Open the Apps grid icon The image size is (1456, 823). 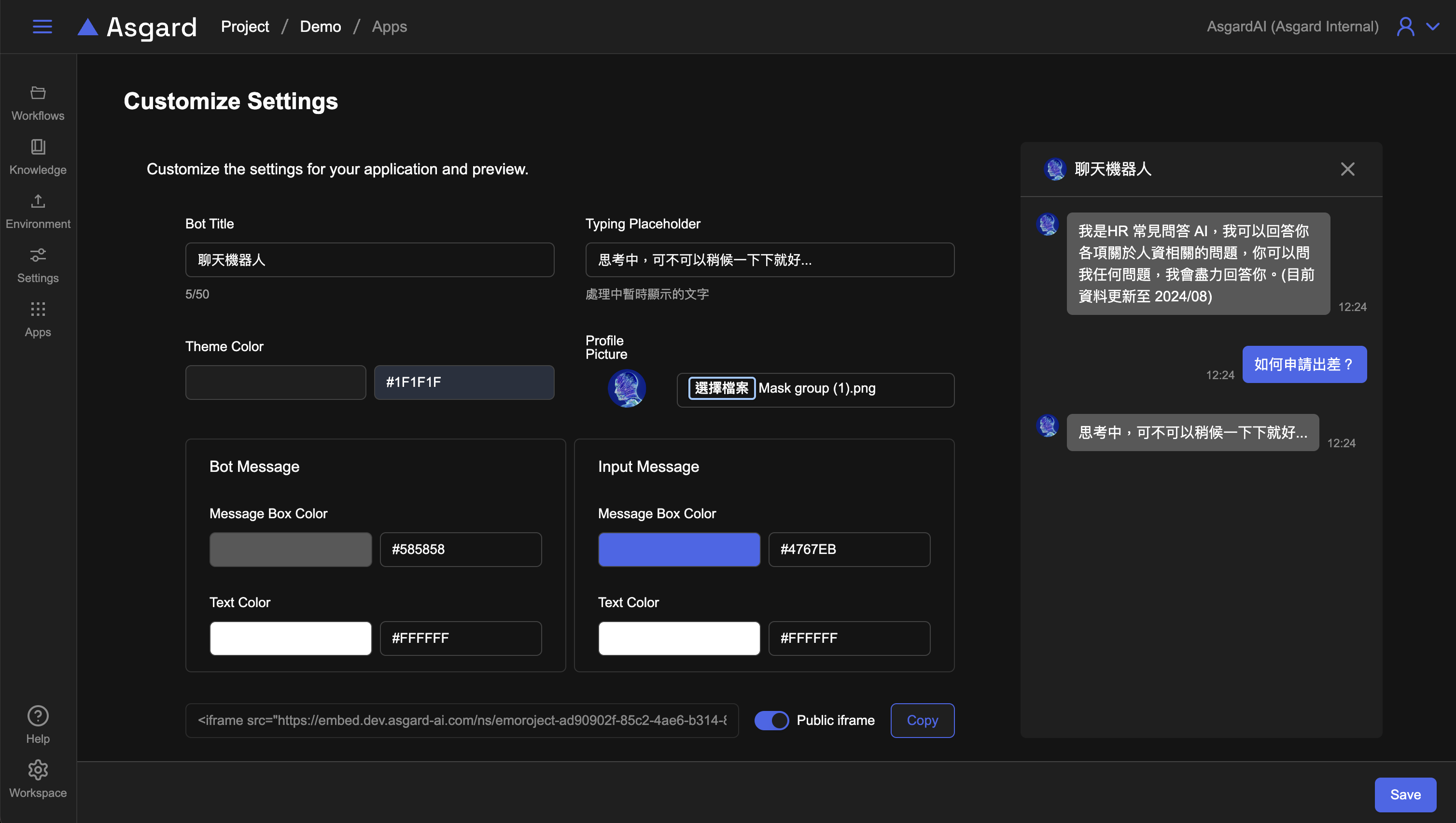pos(38,319)
